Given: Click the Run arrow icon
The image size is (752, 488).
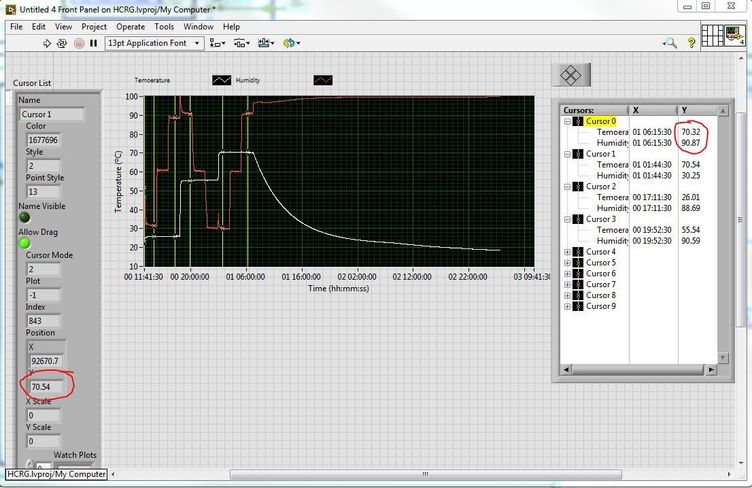Looking at the screenshot, I should (47, 43).
